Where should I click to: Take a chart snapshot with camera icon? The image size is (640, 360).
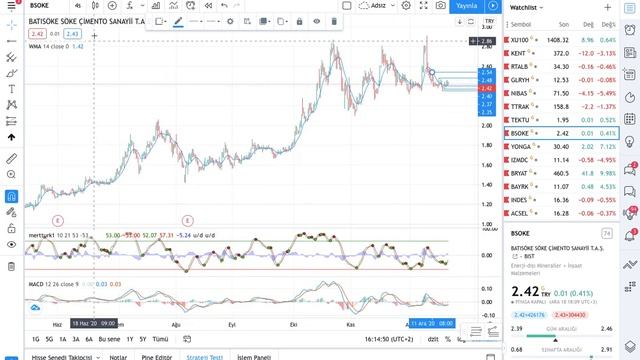tap(440, 6)
